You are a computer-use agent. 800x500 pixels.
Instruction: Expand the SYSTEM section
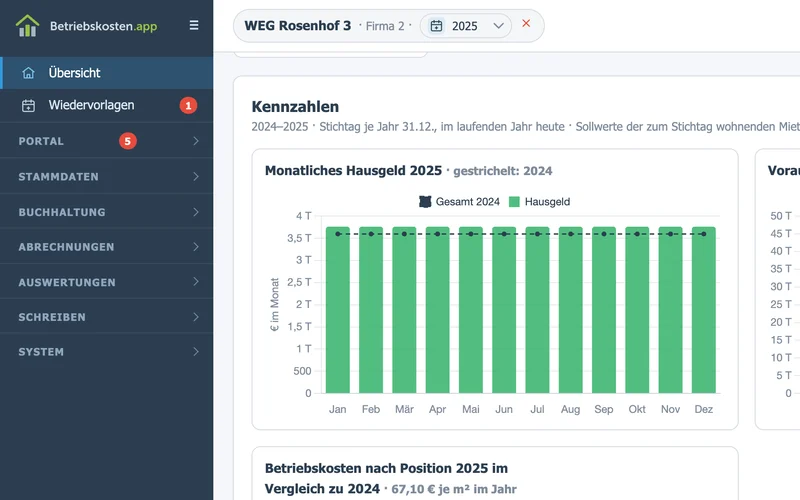pyautogui.click(x=107, y=352)
